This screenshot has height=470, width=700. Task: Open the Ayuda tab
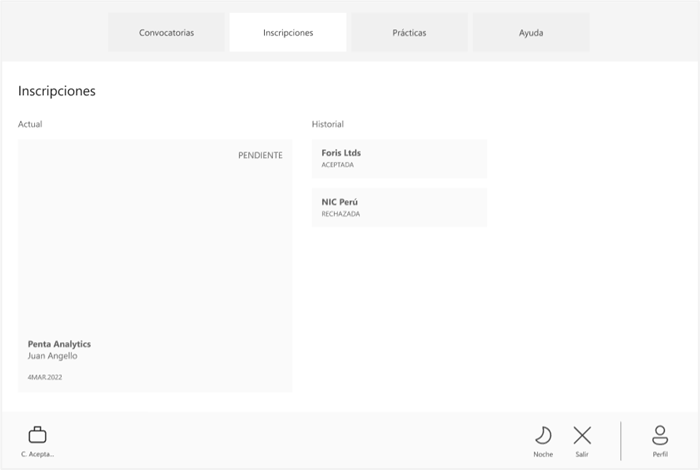pyautogui.click(x=531, y=33)
